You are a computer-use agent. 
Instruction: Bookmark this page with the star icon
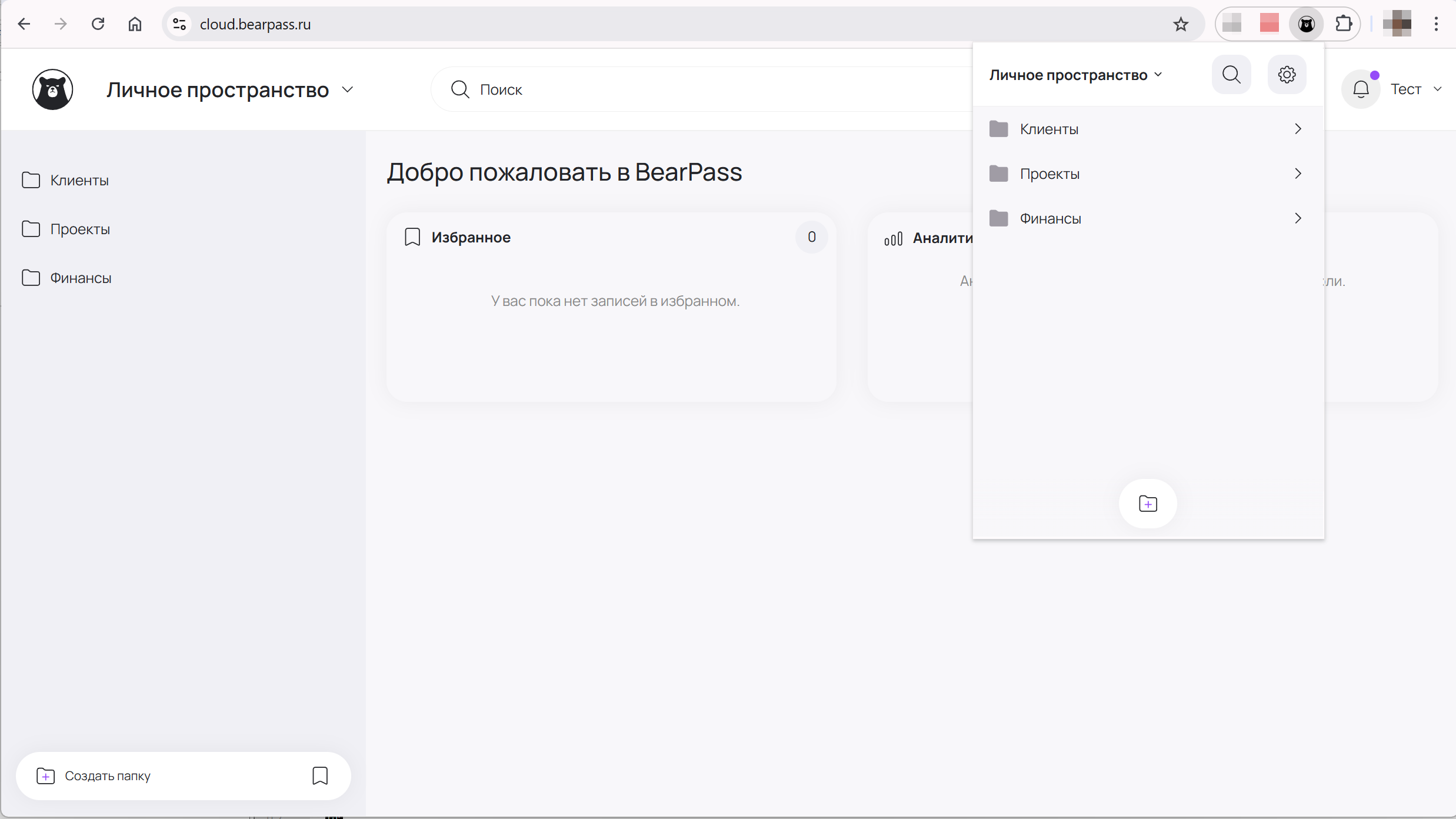point(1181,24)
